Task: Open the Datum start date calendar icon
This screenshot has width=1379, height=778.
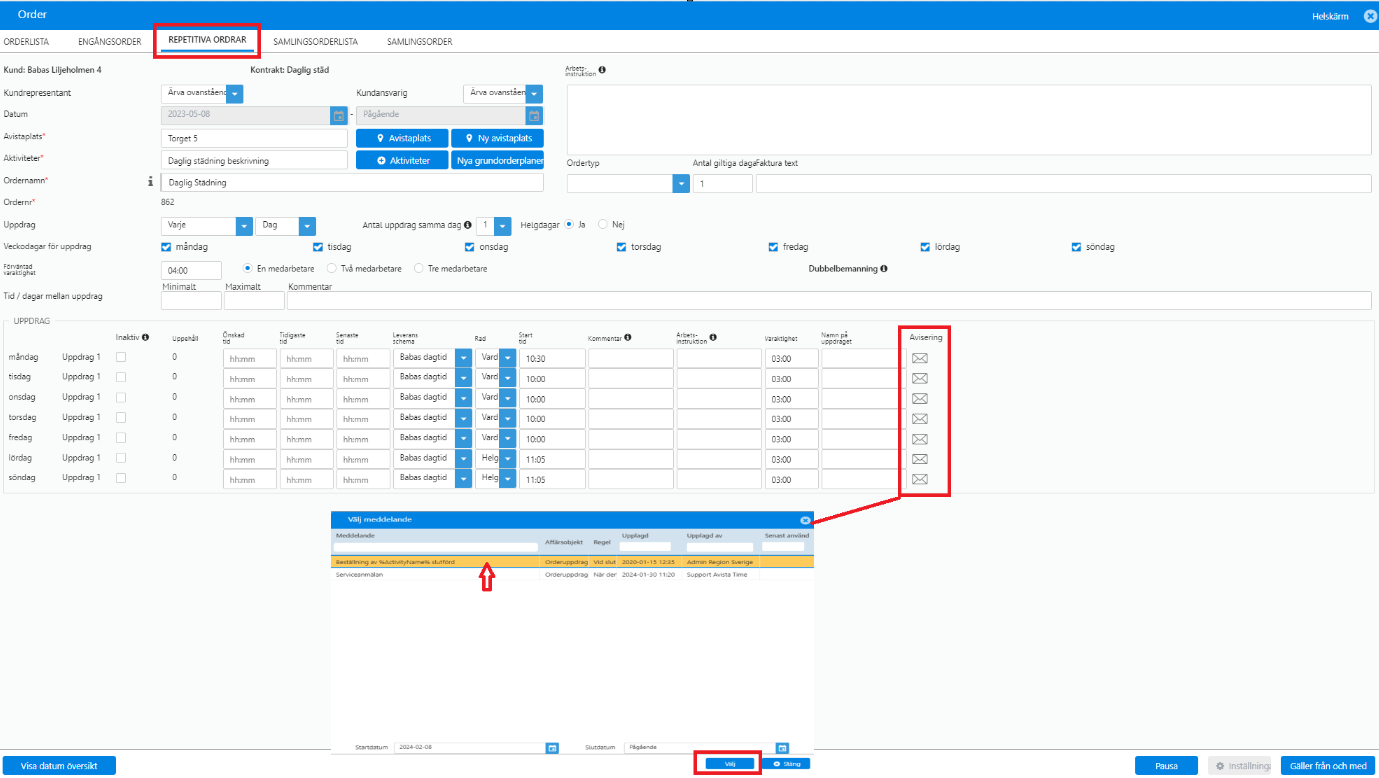Action: [338, 115]
